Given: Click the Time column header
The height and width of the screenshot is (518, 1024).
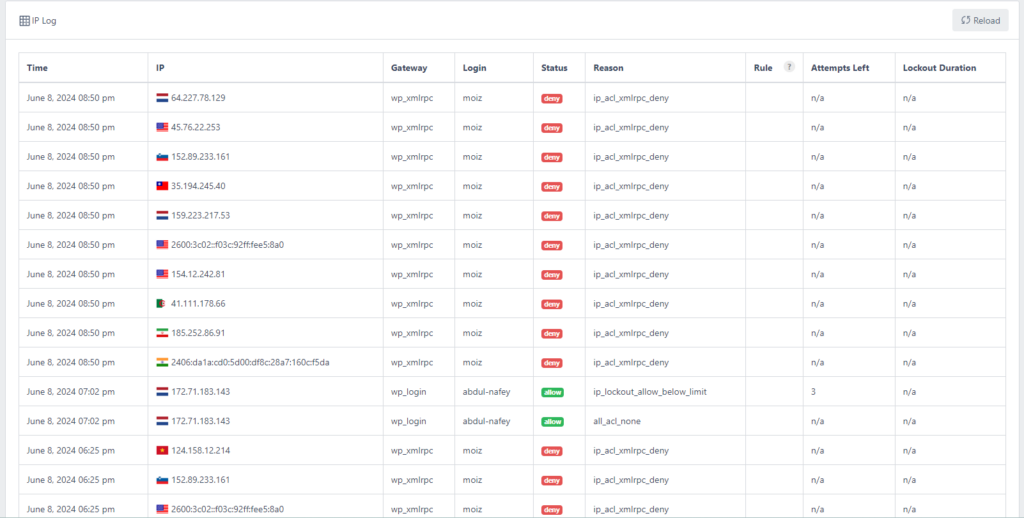Looking at the screenshot, I should tap(37, 68).
